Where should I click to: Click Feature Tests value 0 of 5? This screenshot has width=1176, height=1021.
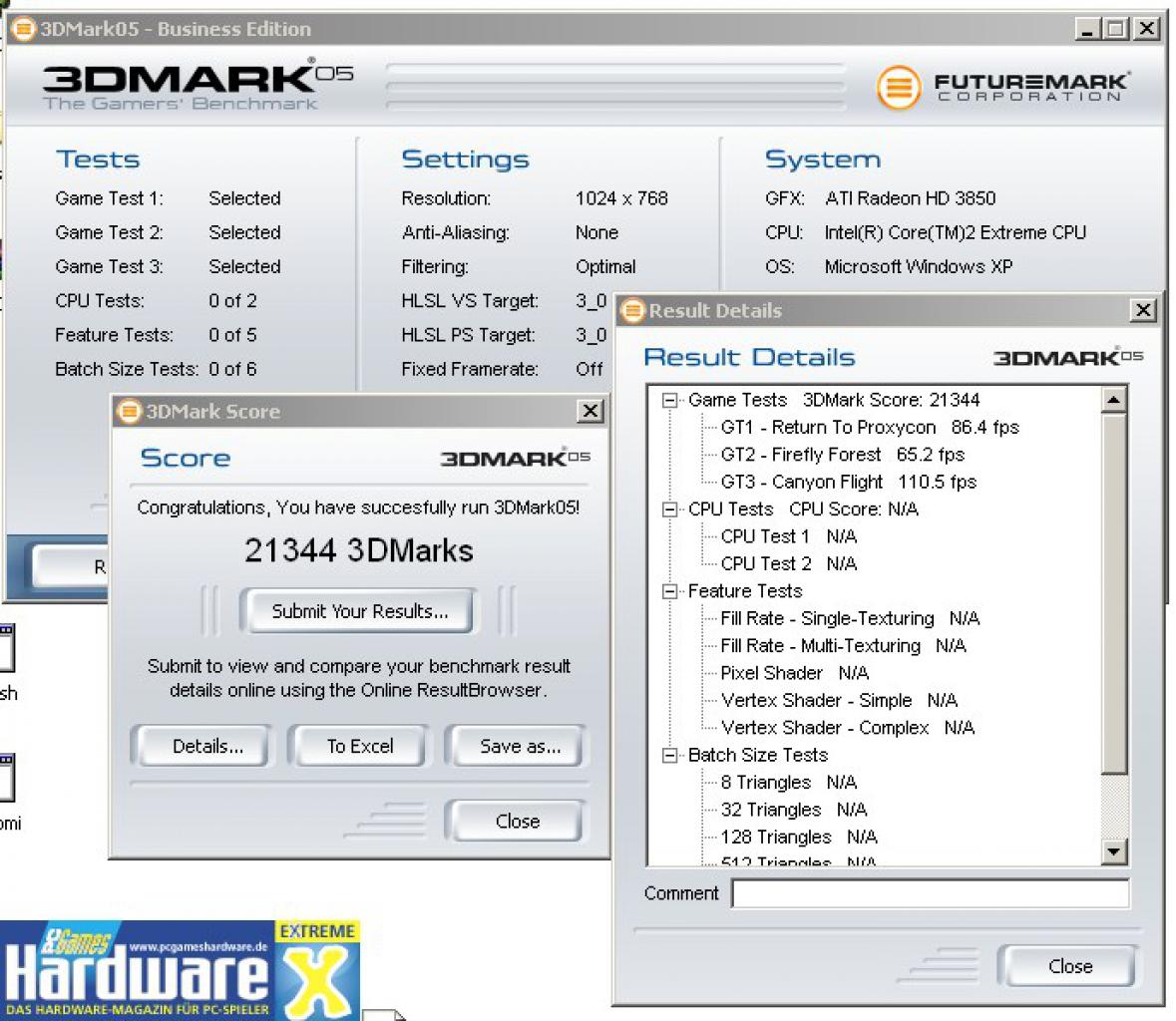click(x=232, y=335)
